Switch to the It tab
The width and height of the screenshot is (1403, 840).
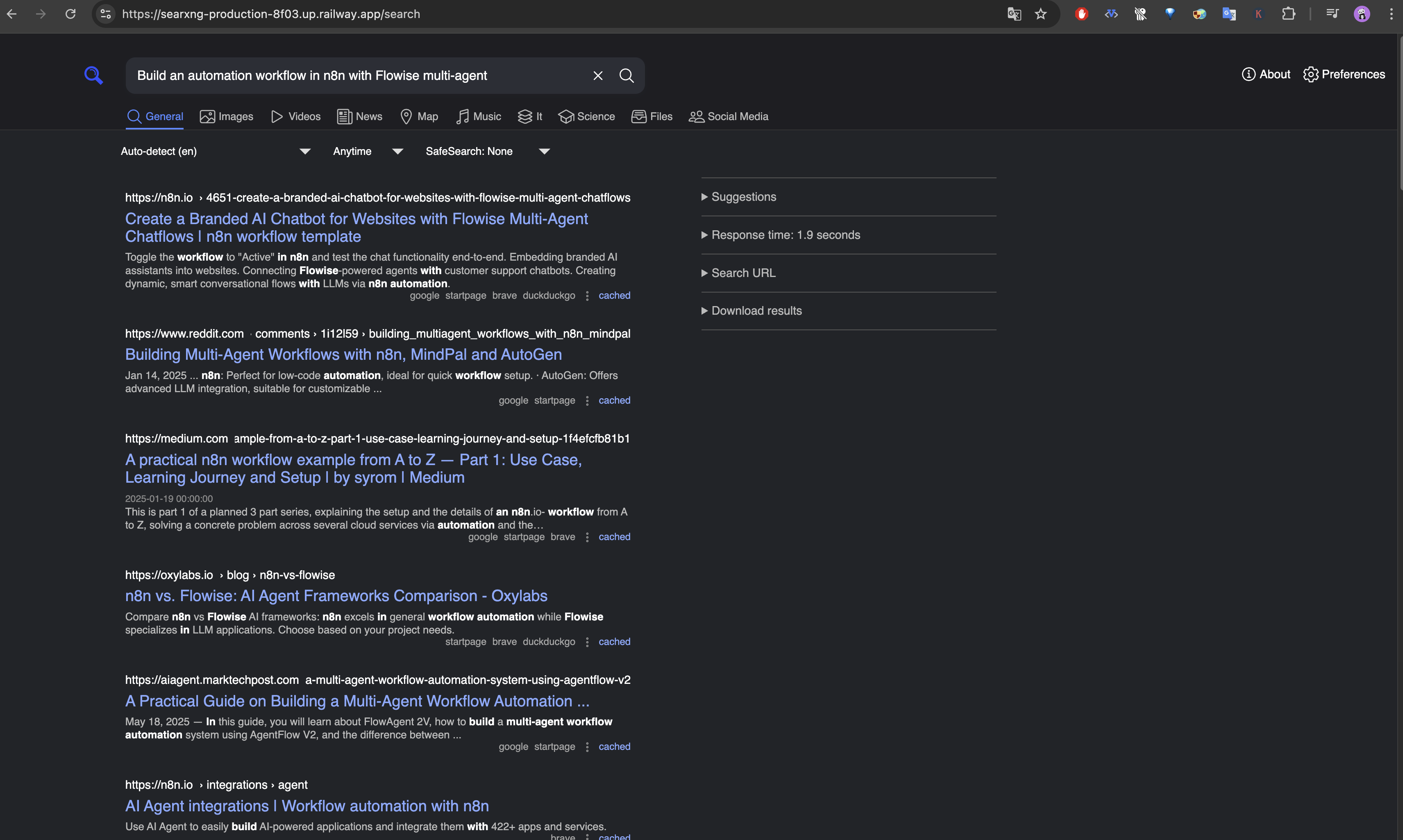(x=530, y=116)
